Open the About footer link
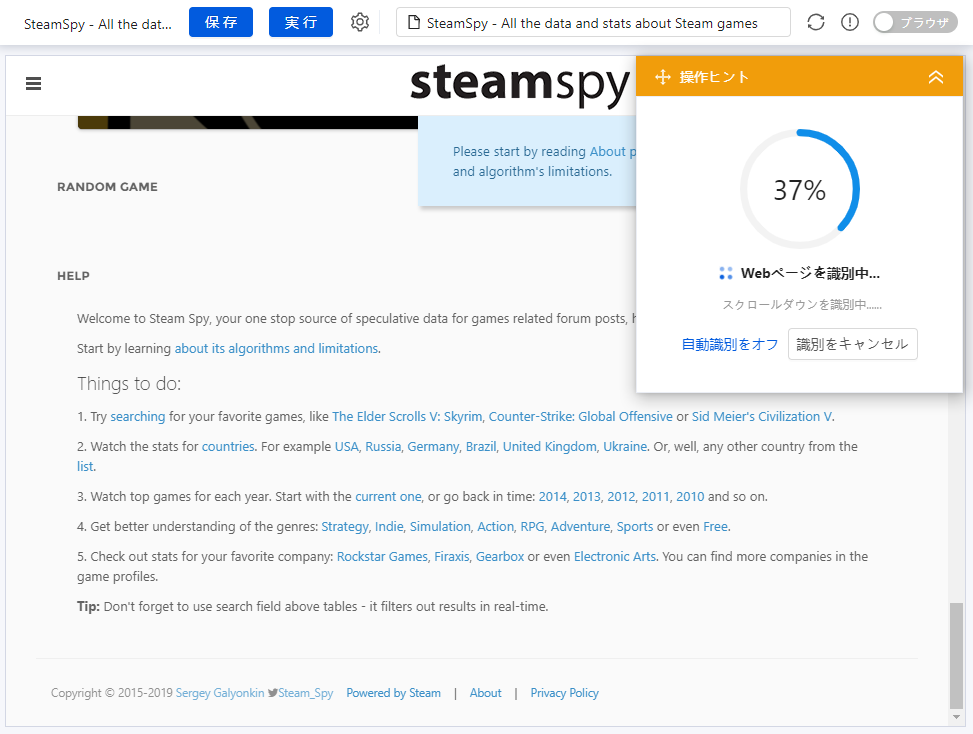 (485, 692)
